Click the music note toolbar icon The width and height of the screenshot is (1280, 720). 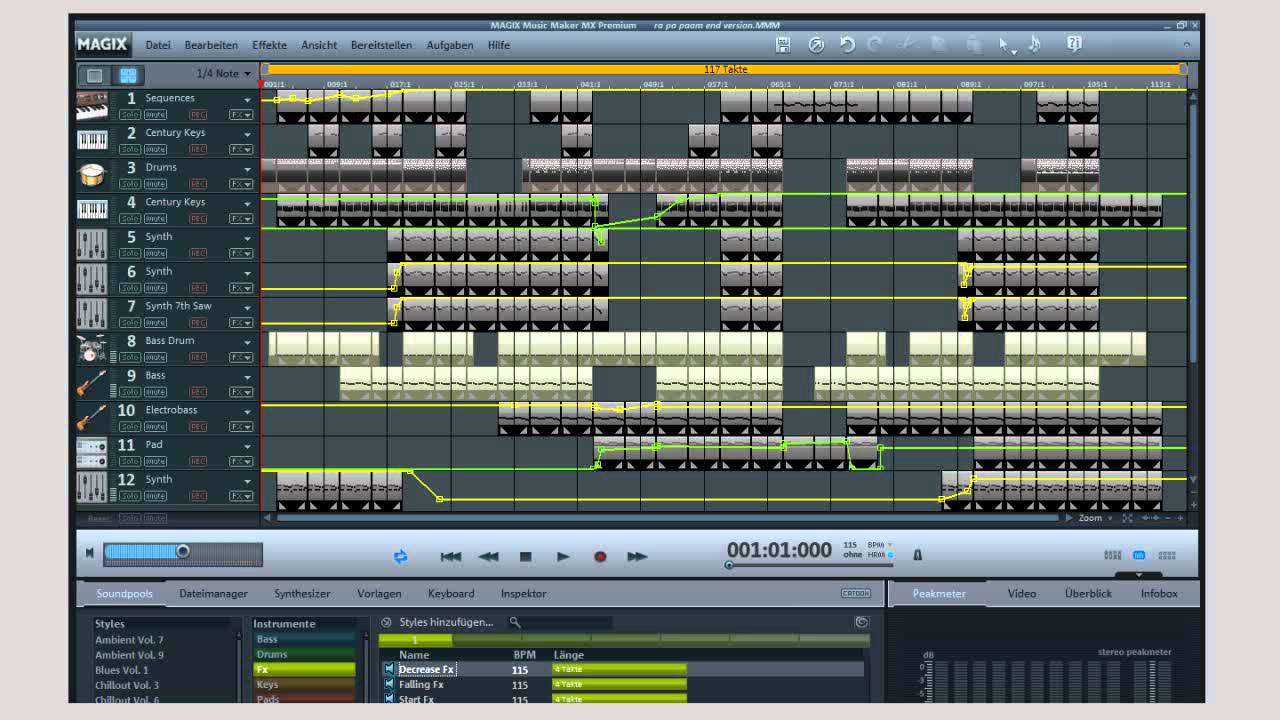(x=1035, y=45)
